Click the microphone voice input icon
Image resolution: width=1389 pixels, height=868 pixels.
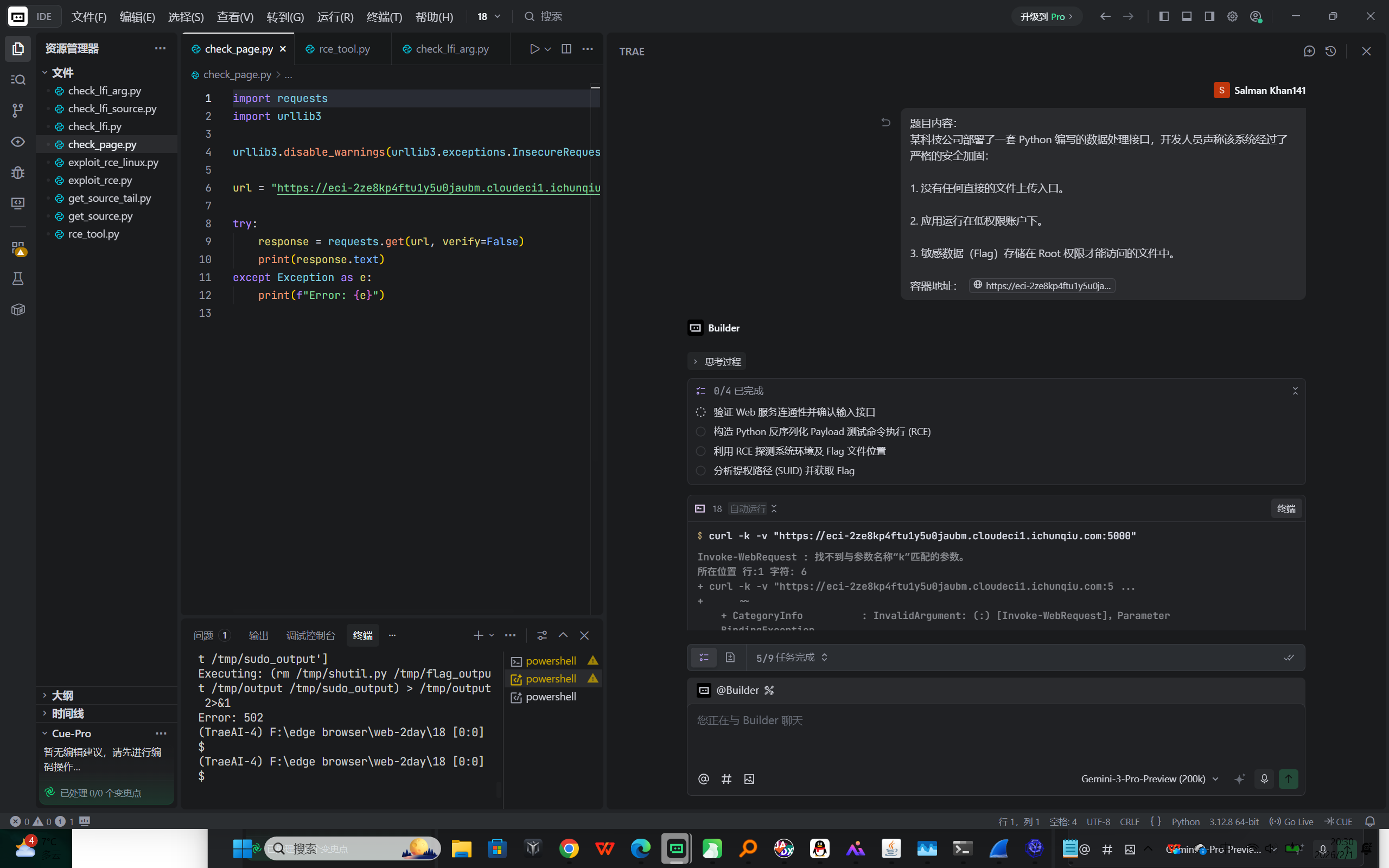(x=1264, y=778)
